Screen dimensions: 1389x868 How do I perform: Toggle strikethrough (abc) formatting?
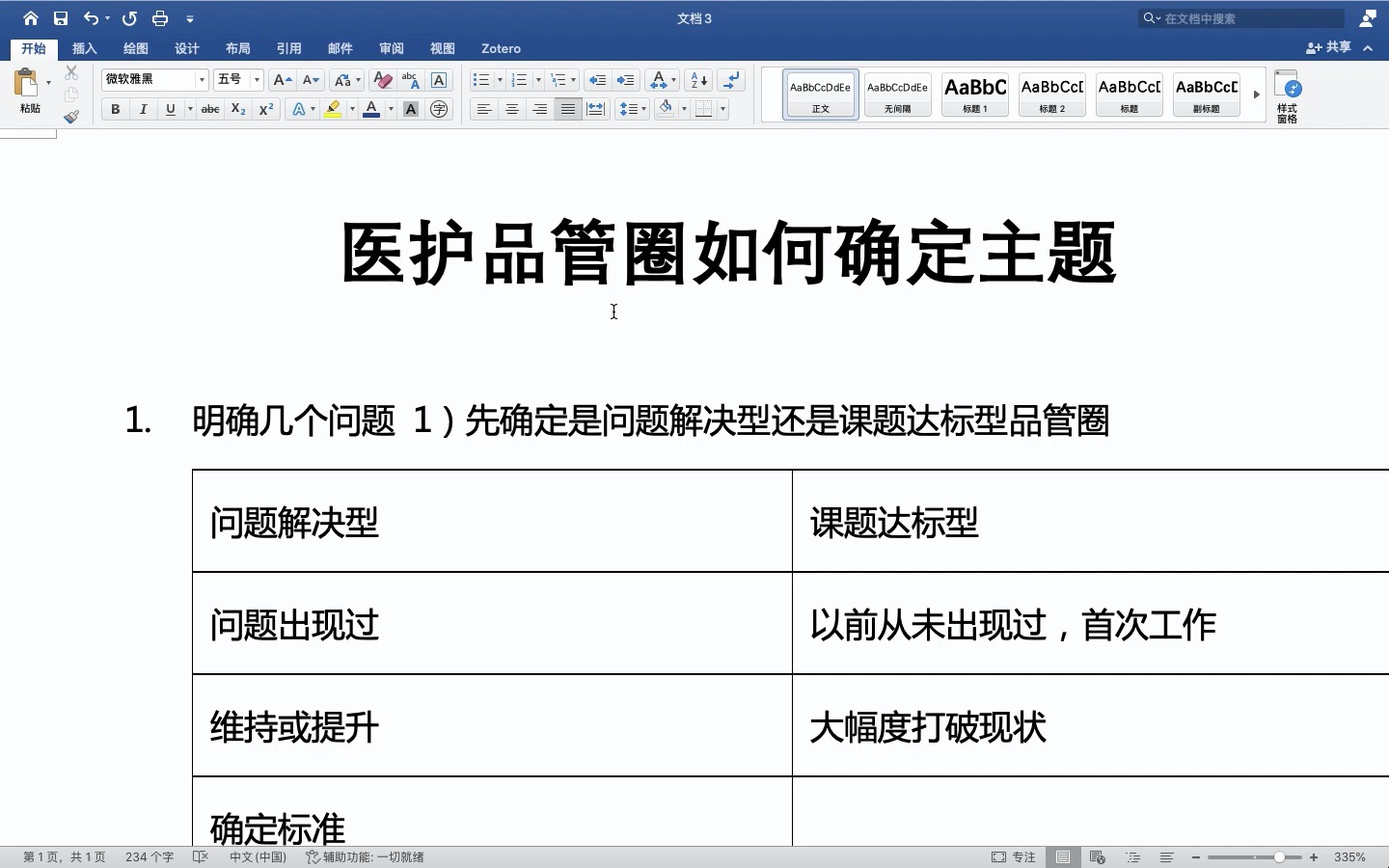tap(210, 109)
